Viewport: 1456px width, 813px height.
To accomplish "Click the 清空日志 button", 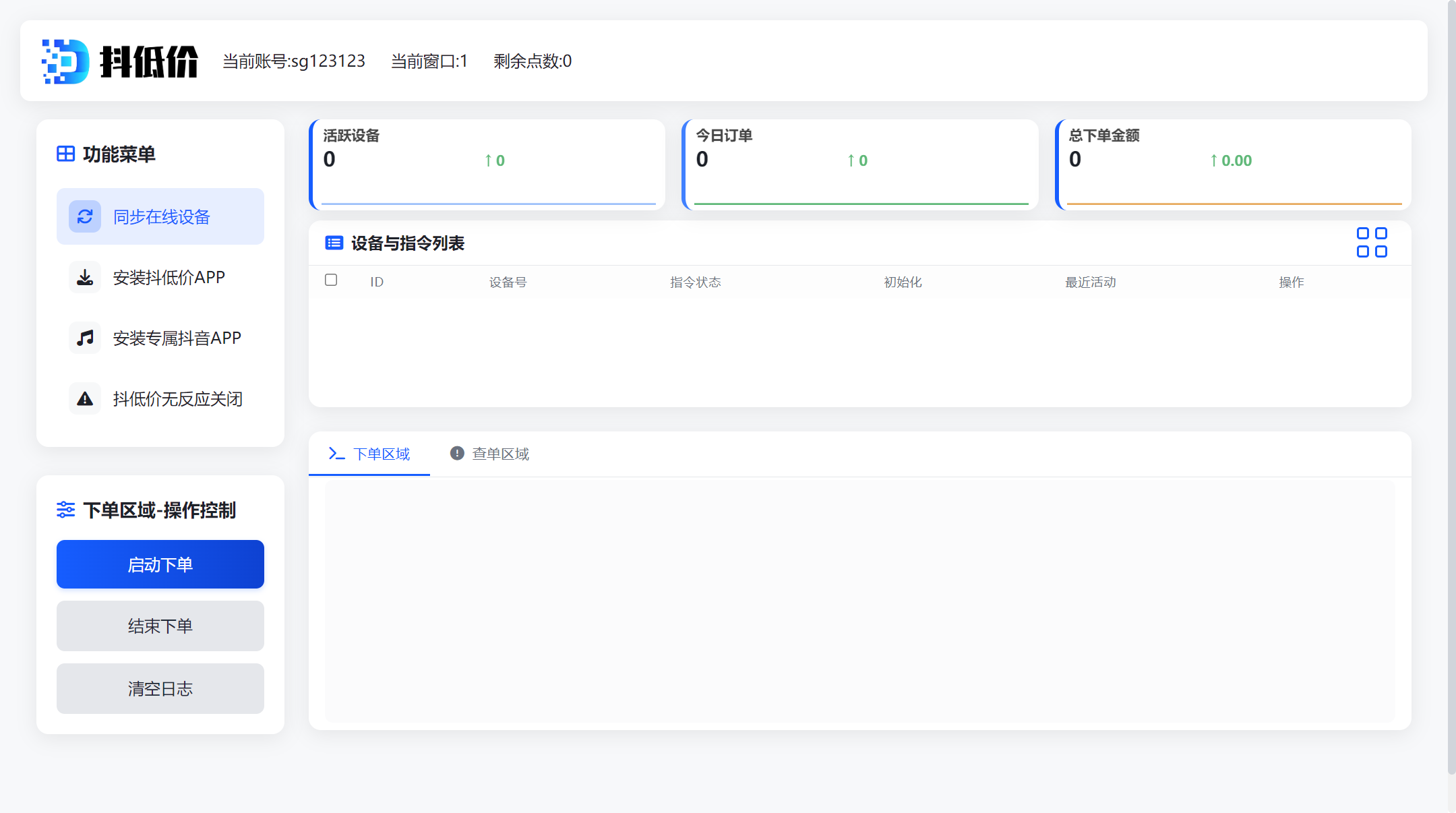I will pos(160,688).
